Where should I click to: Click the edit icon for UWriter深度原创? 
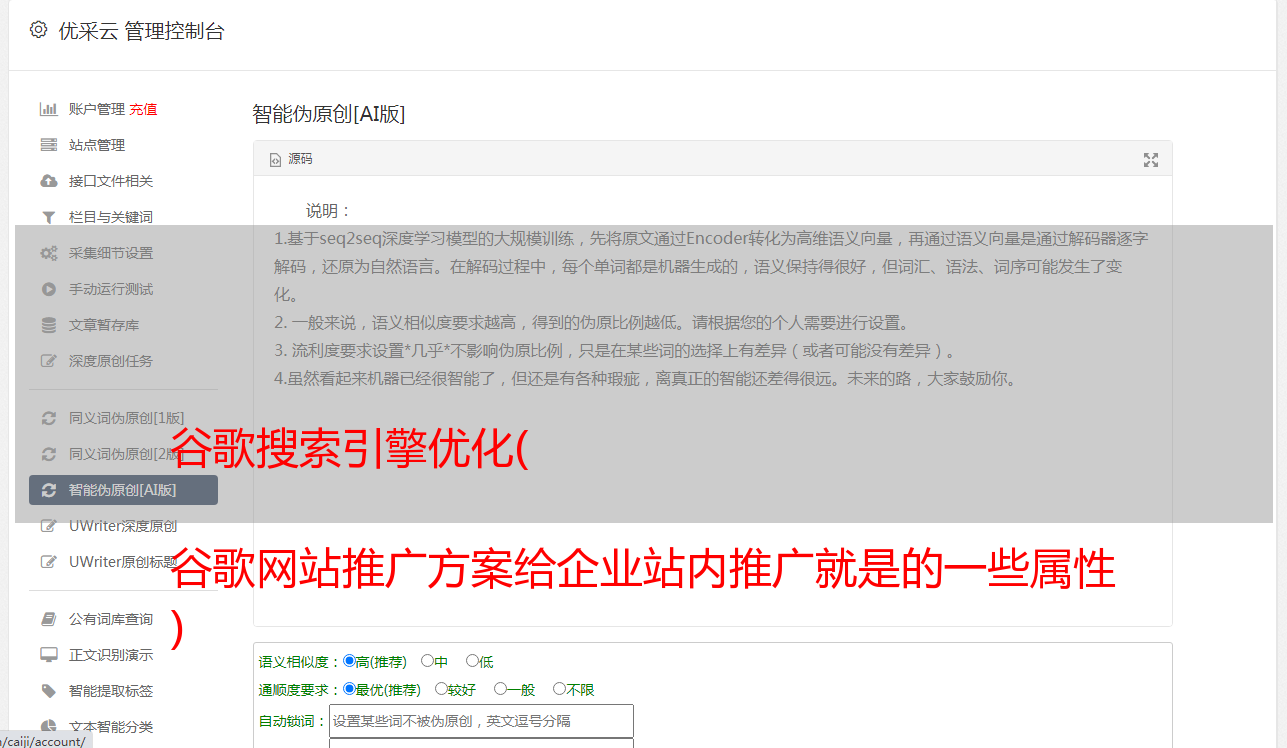coord(48,526)
